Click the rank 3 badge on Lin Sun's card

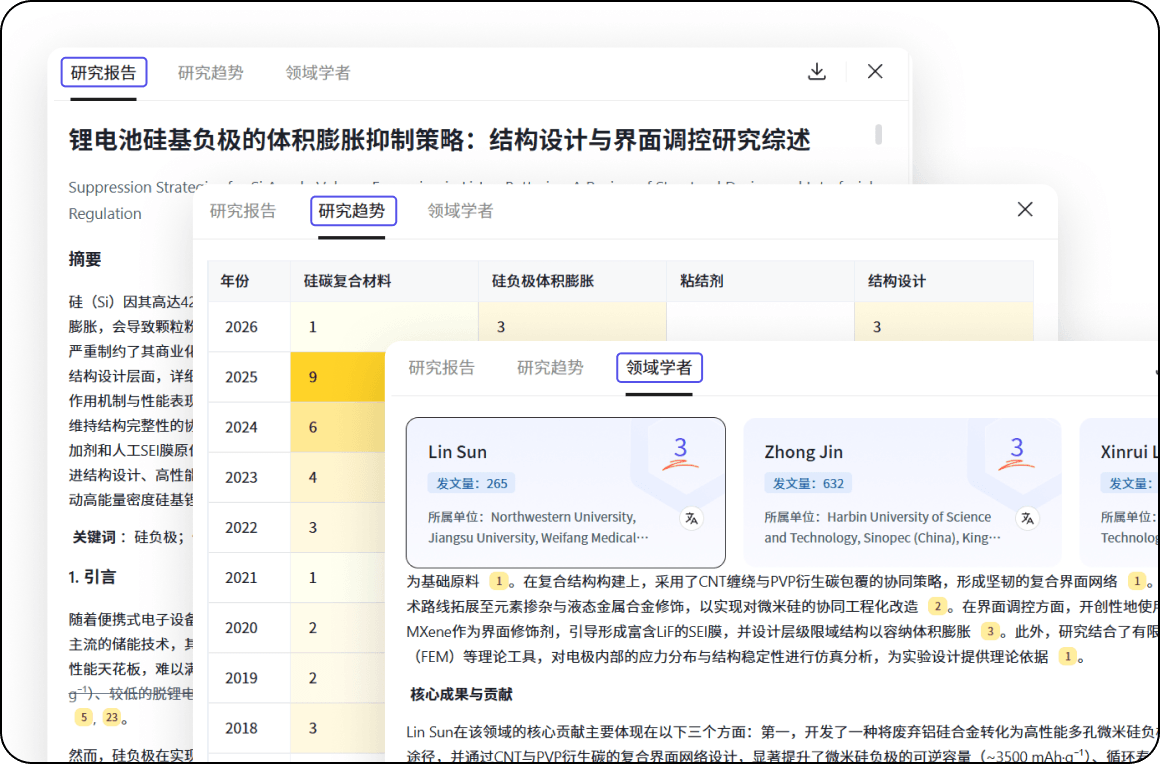pyautogui.click(x=681, y=453)
